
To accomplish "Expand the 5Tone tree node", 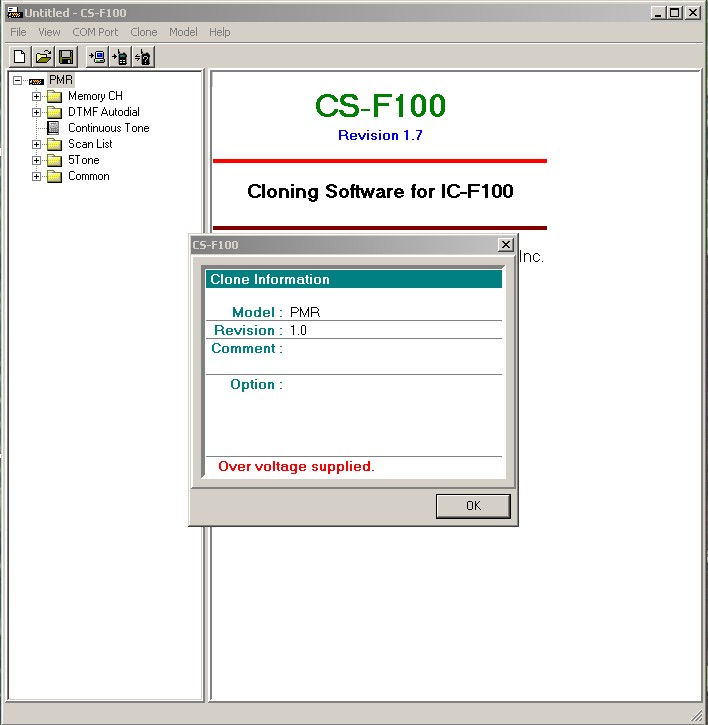I will click(36, 160).
